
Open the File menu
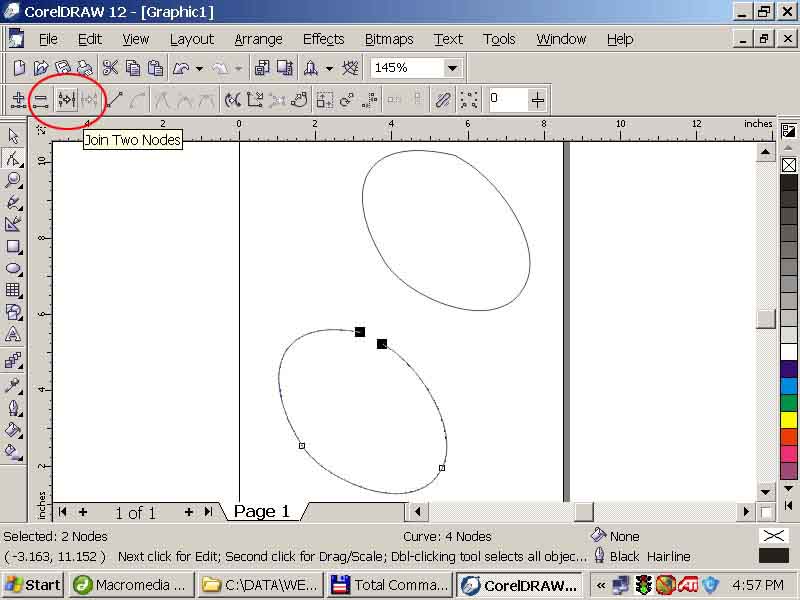(48, 39)
